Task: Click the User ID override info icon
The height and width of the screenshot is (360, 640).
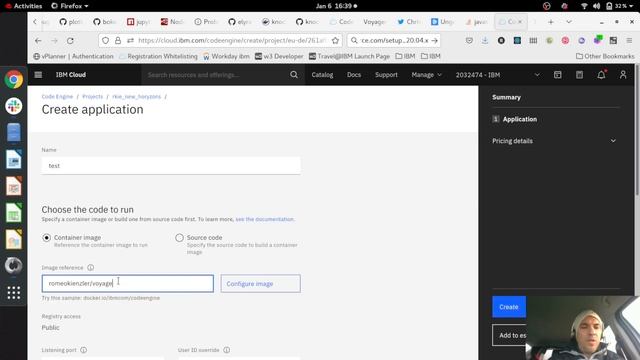Action: 227,350
